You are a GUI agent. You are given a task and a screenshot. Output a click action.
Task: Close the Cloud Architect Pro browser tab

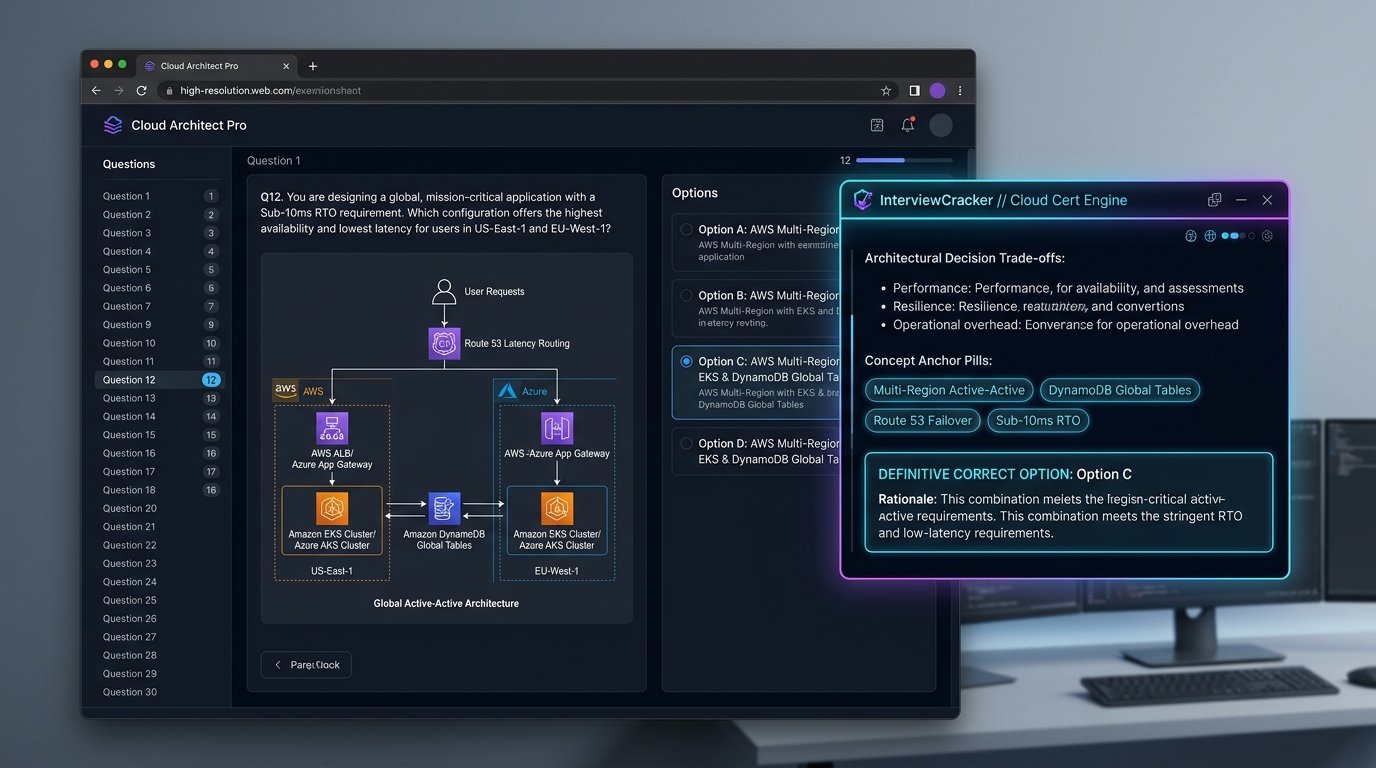coord(285,66)
